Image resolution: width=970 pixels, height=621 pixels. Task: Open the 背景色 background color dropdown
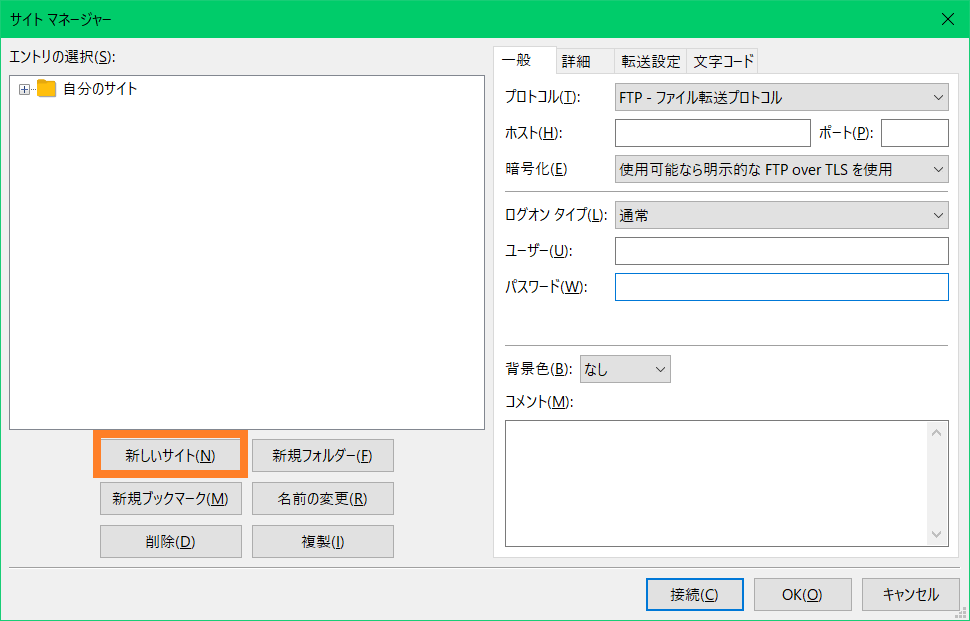625,369
